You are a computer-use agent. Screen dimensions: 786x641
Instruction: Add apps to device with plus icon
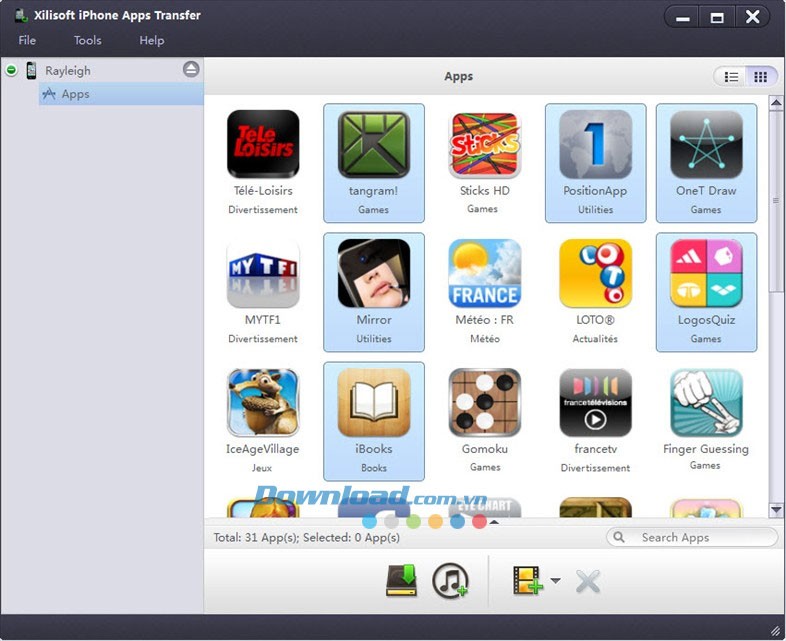[x=528, y=580]
